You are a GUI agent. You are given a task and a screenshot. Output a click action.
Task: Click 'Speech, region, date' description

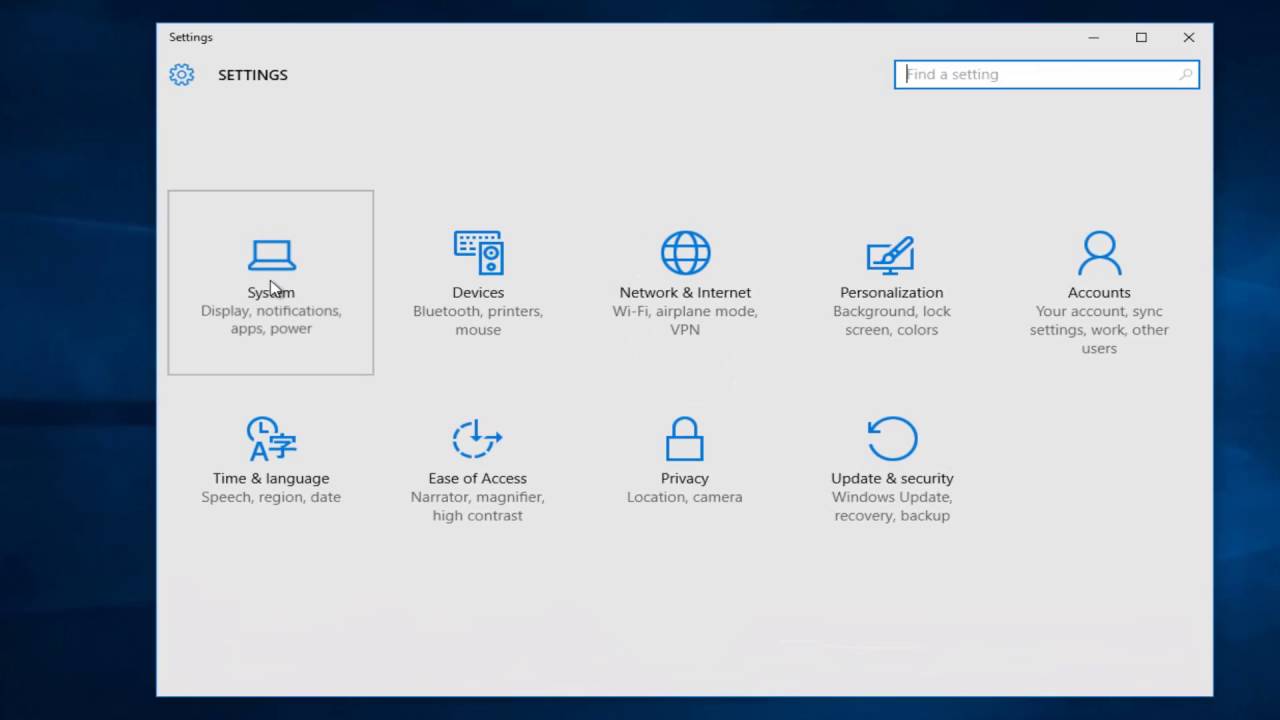pos(271,497)
